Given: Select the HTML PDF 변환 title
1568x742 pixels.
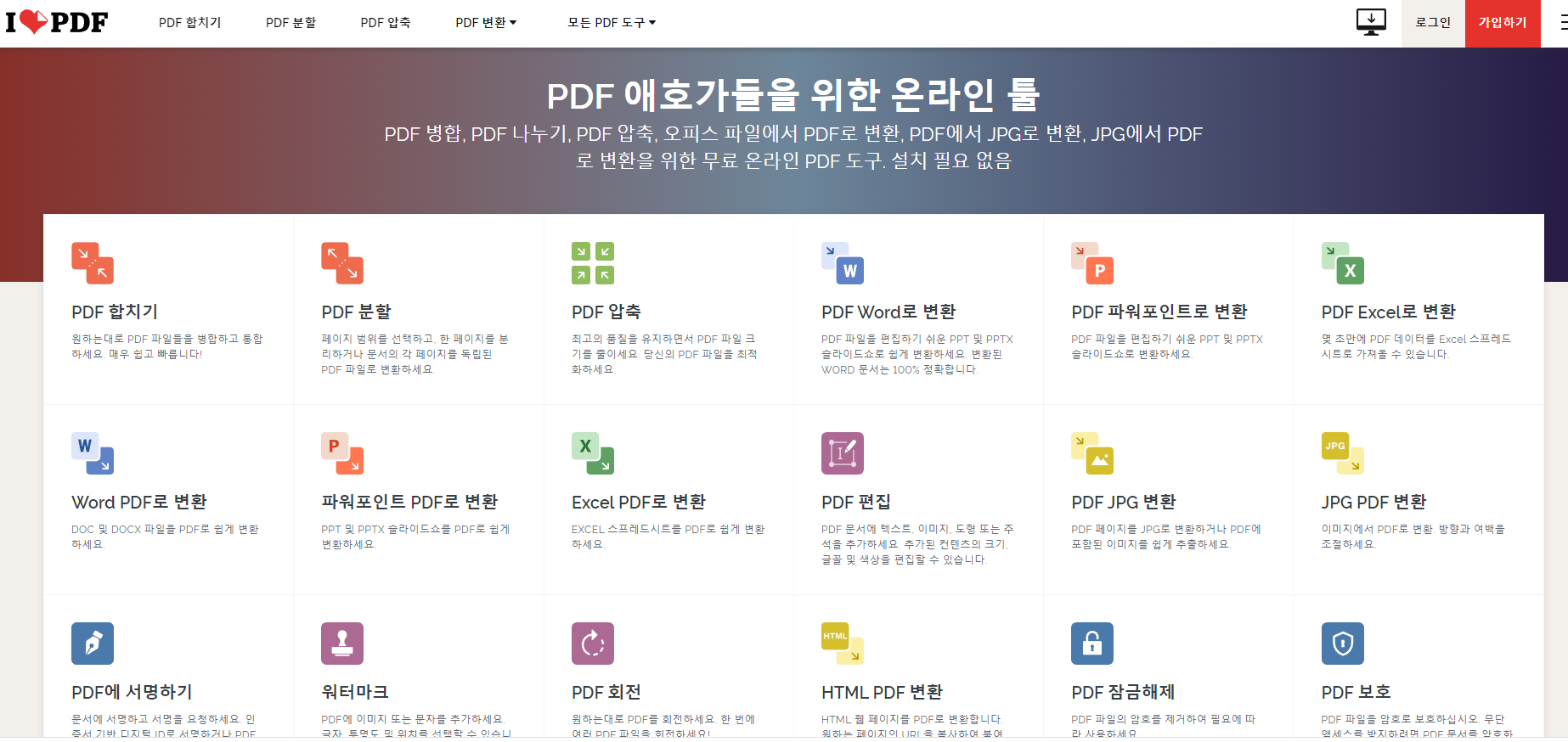Looking at the screenshot, I should [883, 692].
